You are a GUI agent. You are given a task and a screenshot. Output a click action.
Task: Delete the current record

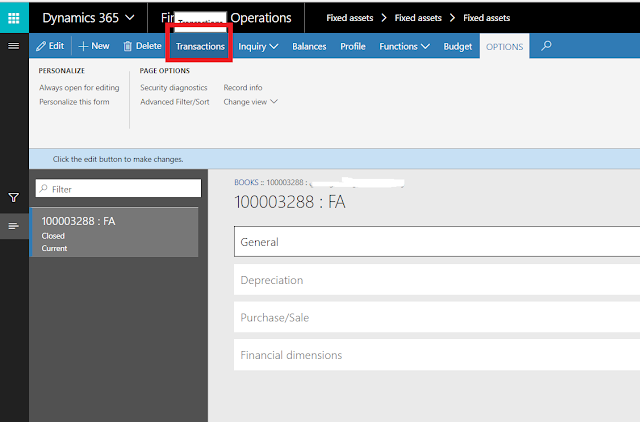click(142, 46)
